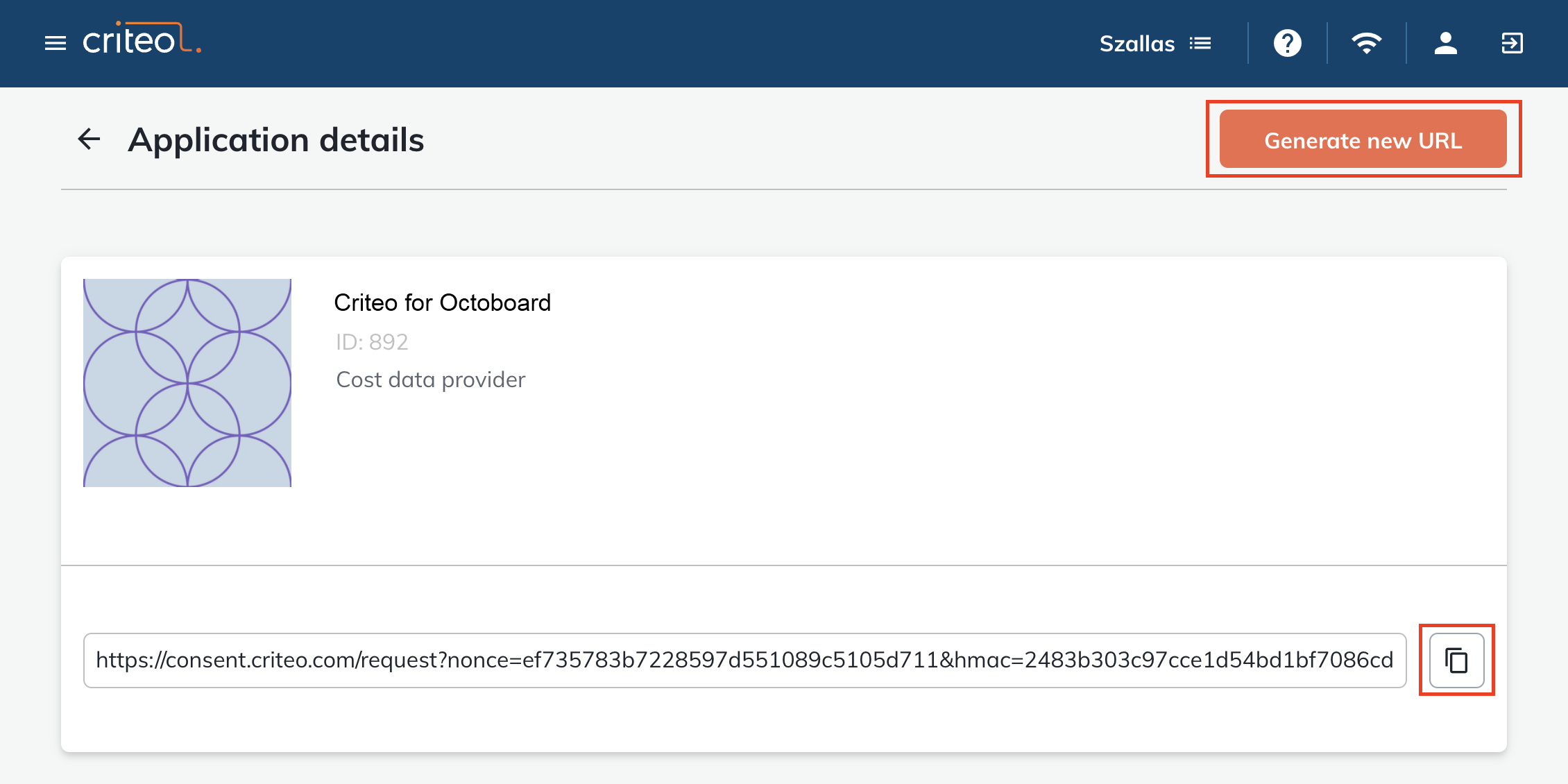Image resolution: width=1568 pixels, height=784 pixels.
Task: Click the log out icon
Action: 1512,43
